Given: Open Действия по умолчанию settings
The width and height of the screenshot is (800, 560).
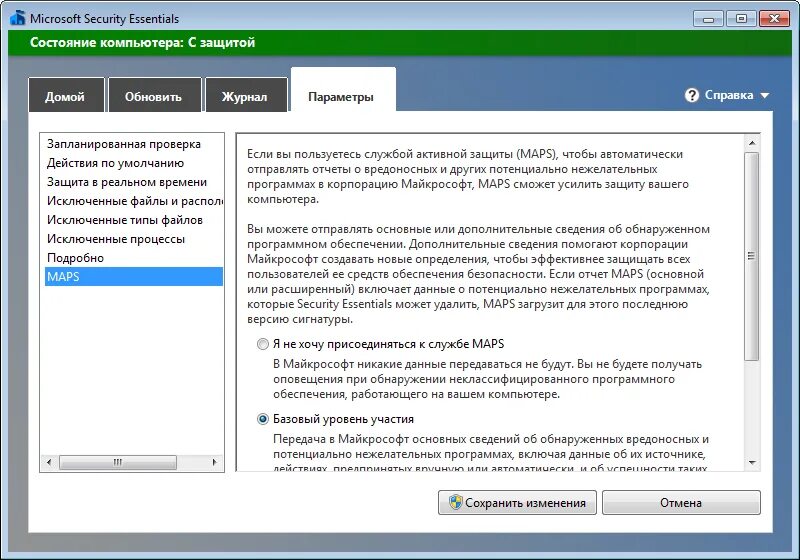Looking at the screenshot, I should click(134, 163).
